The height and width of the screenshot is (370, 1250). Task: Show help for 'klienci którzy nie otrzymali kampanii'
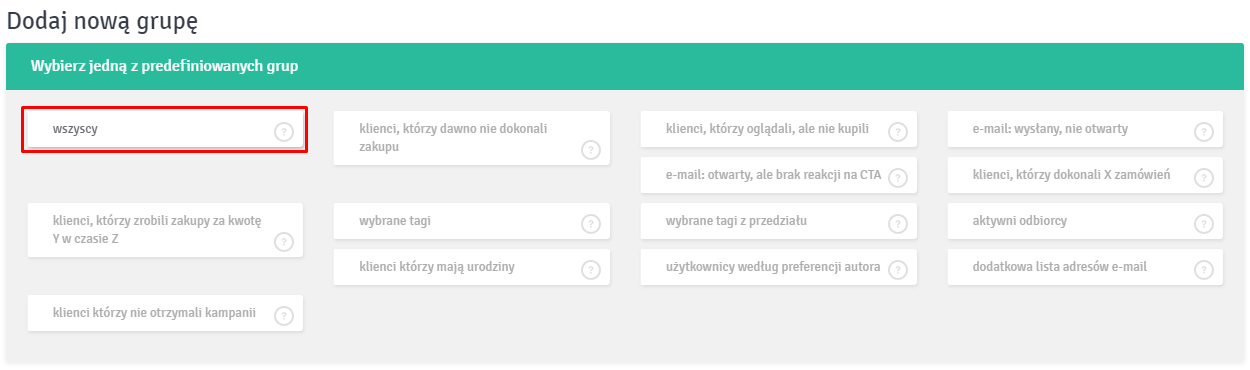(284, 316)
